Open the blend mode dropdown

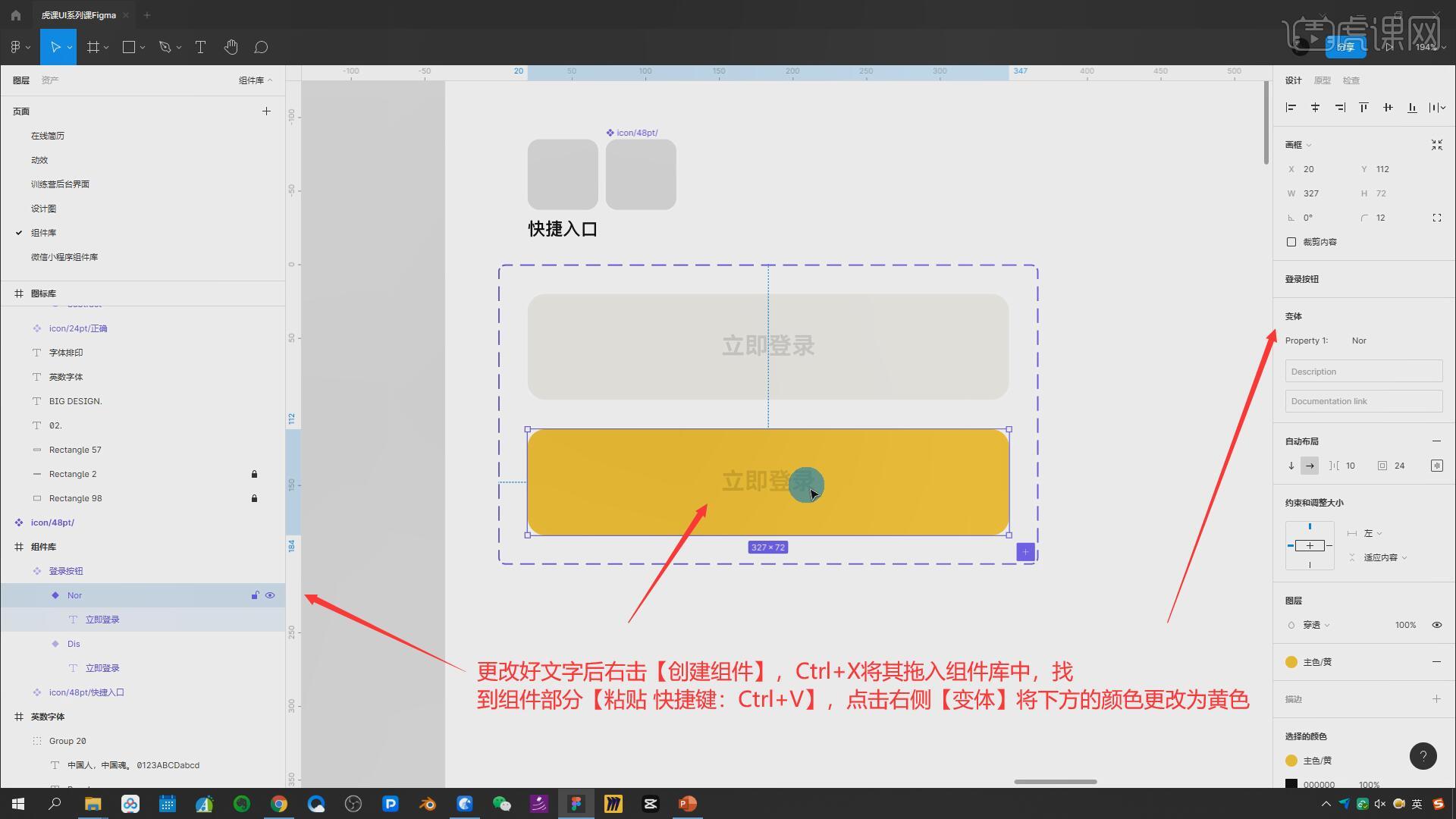pos(1316,625)
